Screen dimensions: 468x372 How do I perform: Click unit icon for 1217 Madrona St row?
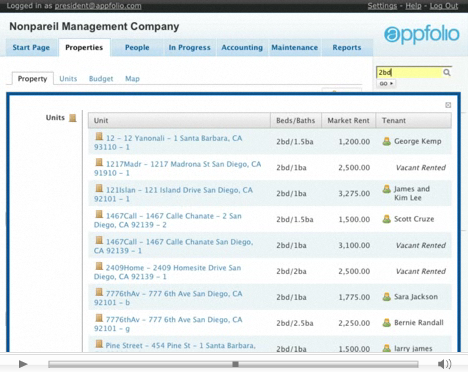point(99,162)
